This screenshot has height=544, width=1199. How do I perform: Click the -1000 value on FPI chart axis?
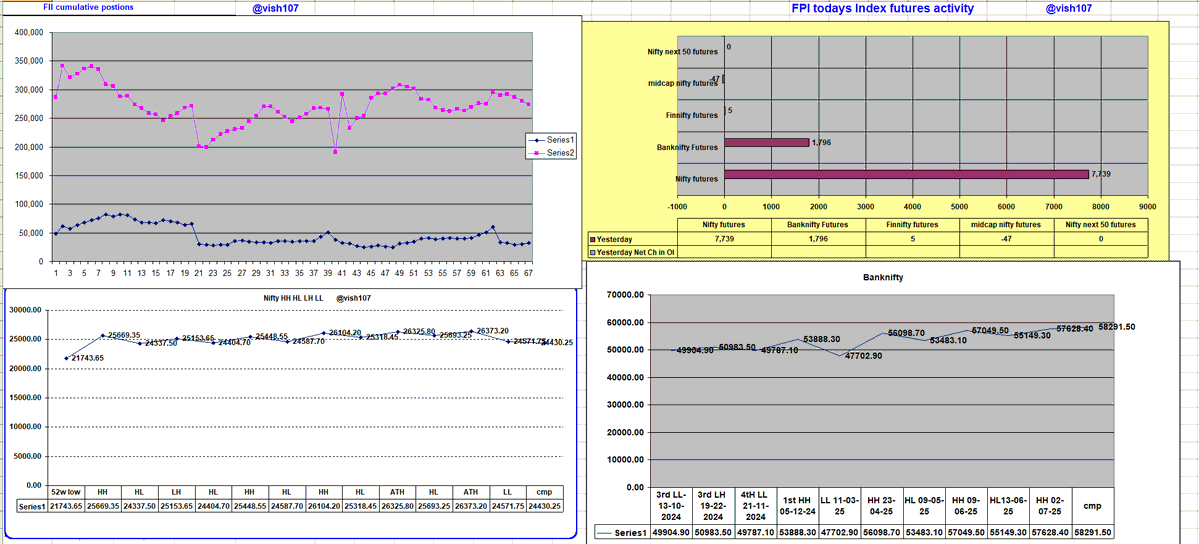click(x=677, y=207)
